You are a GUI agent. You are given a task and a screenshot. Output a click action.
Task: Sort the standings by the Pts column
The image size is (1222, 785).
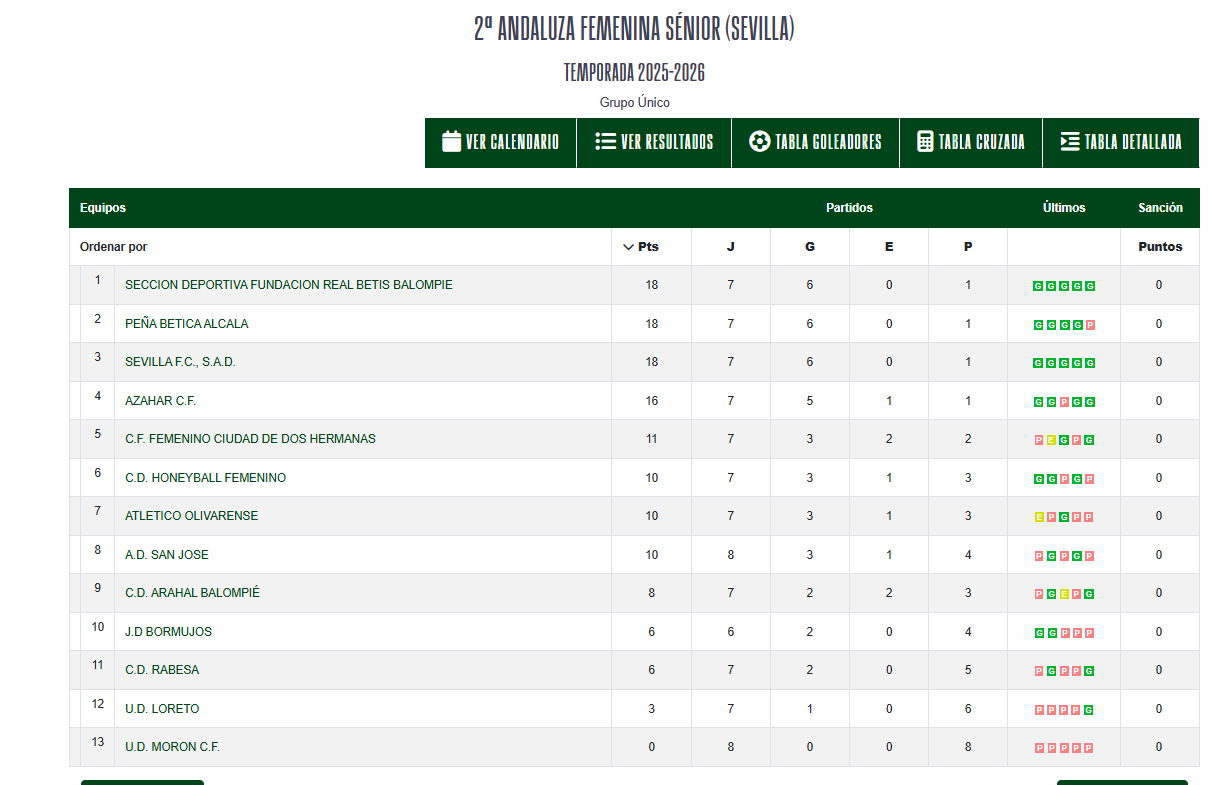[641, 247]
